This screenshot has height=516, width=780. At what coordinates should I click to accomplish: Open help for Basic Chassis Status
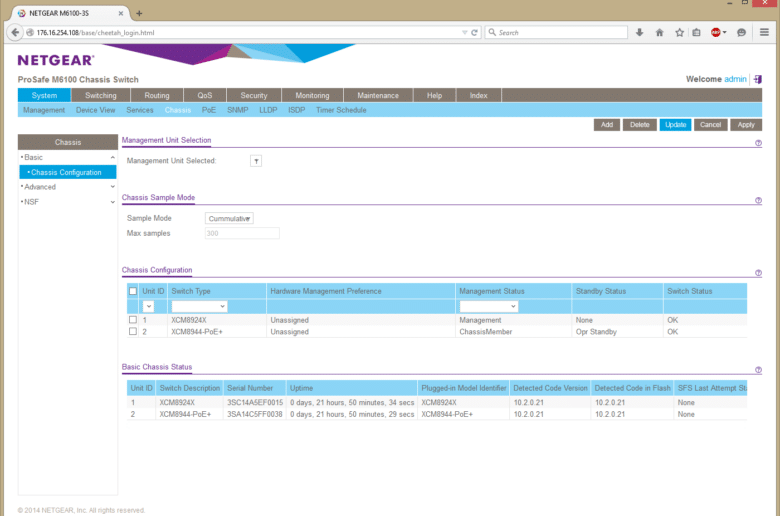click(x=758, y=370)
